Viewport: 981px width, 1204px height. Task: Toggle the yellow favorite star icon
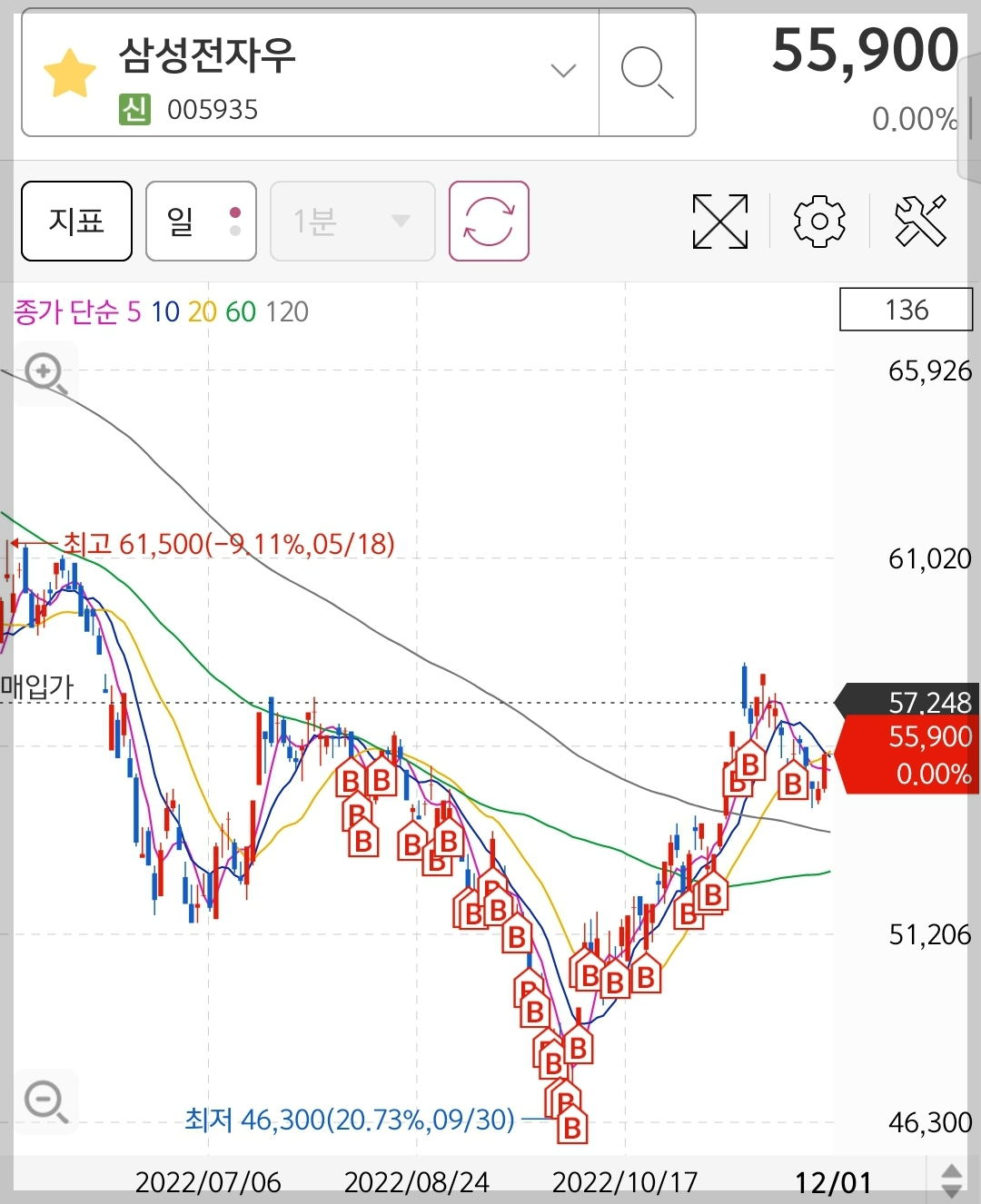[x=70, y=74]
